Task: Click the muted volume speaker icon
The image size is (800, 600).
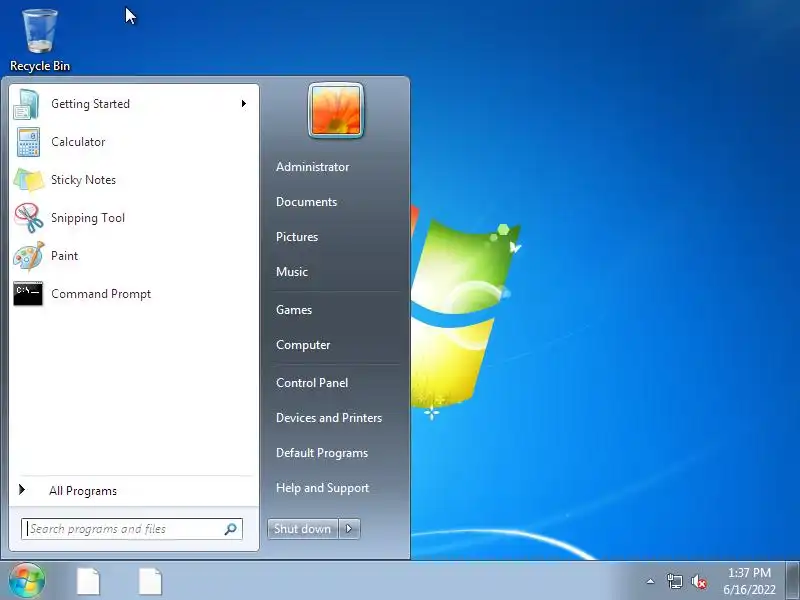Action: [699, 582]
